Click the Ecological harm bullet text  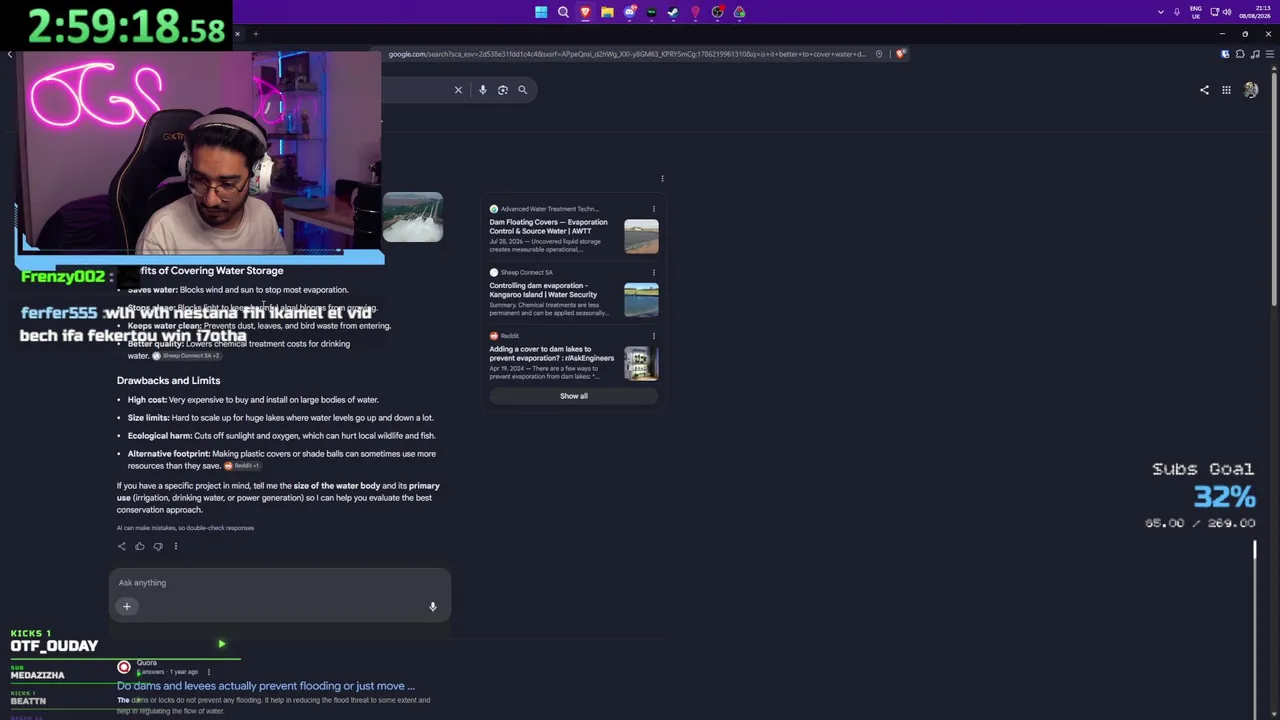(x=281, y=436)
